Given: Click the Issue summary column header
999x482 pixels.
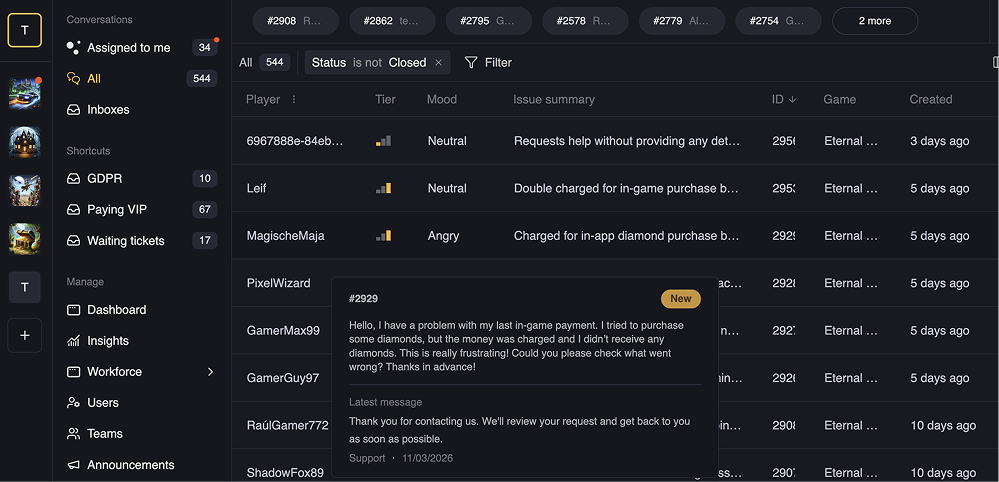Looking at the screenshot, I should (554, 99).
